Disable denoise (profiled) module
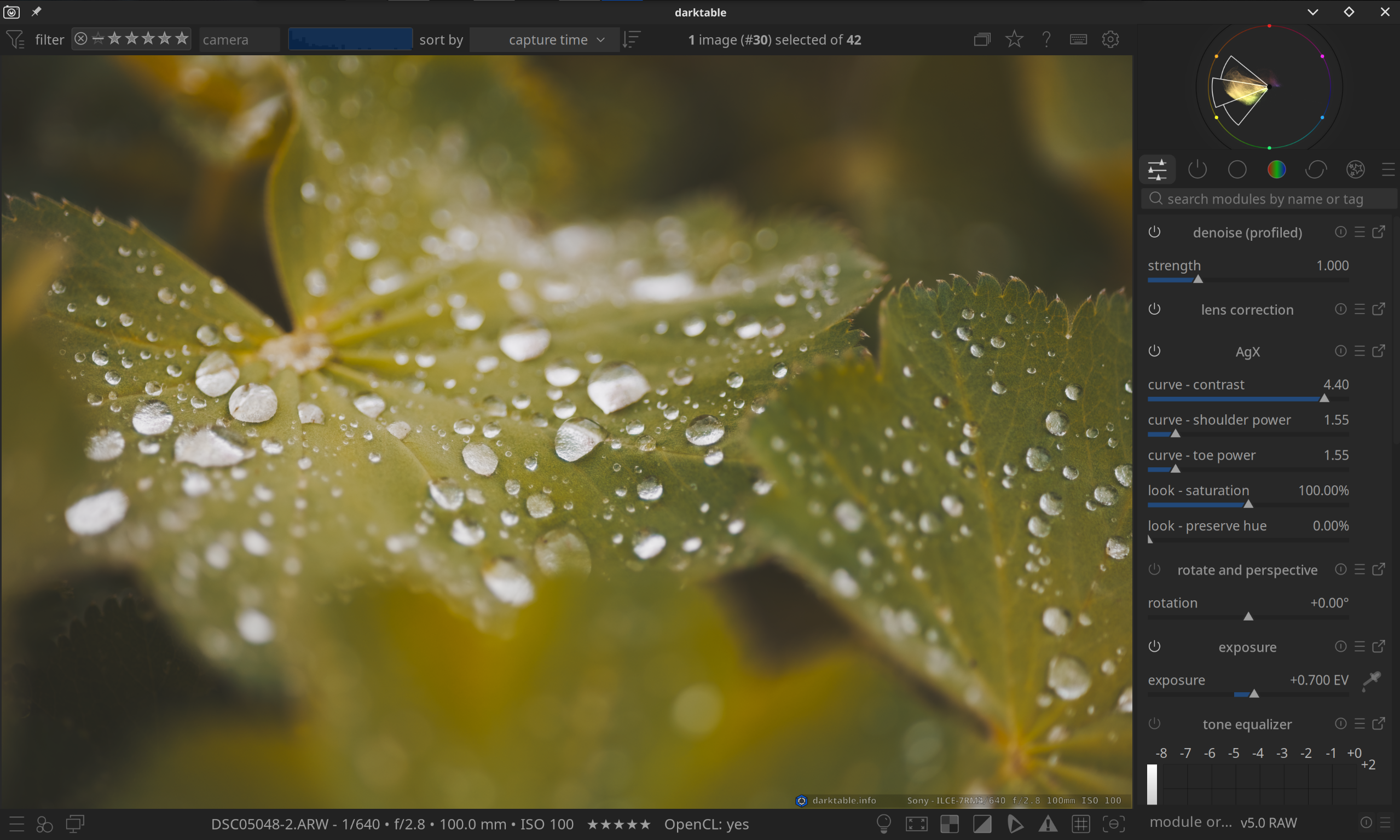The width and height of the screenshot is (1400, 840). point(1154,232)
